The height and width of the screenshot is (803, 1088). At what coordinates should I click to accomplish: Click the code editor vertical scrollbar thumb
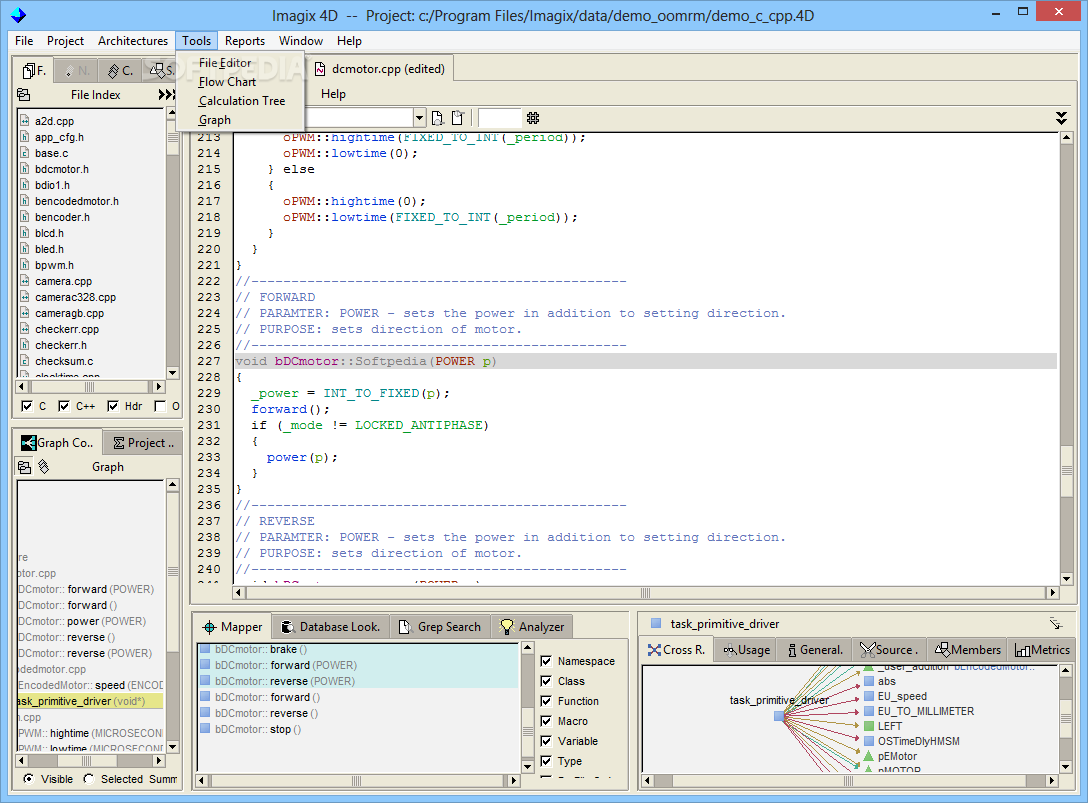(1066, 471)
